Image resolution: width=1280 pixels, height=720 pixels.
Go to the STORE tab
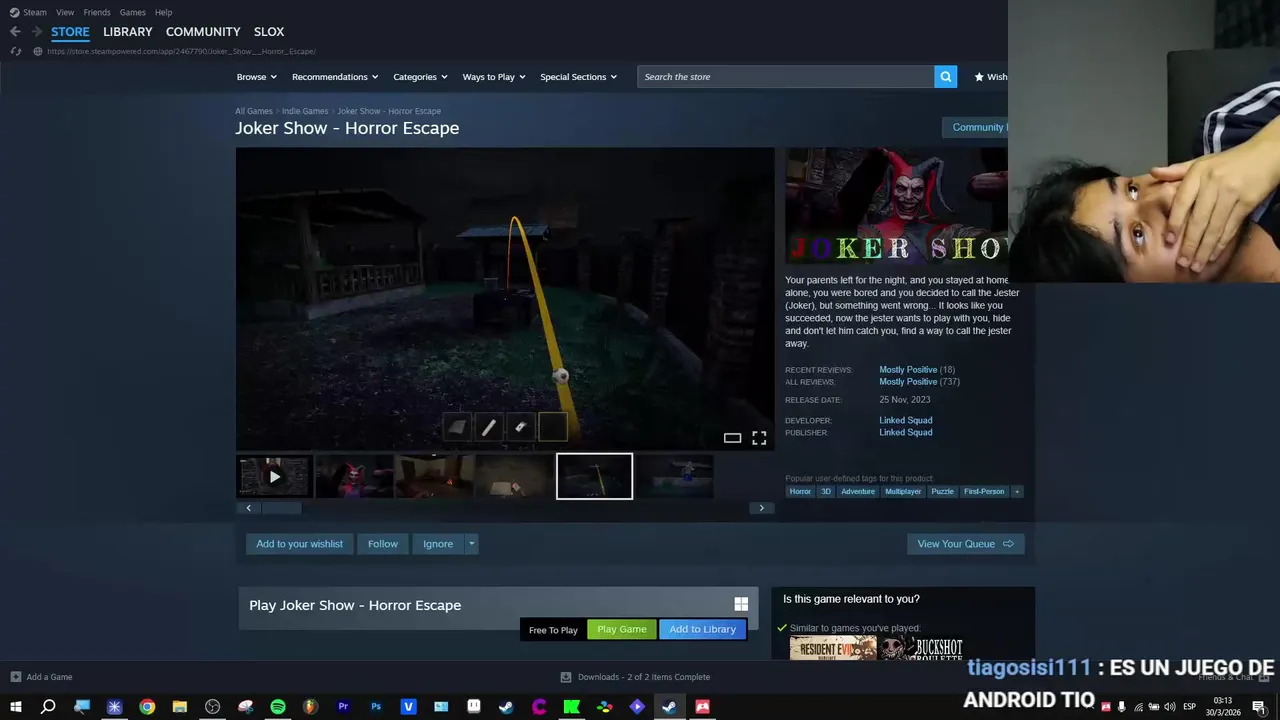[70, 32]
